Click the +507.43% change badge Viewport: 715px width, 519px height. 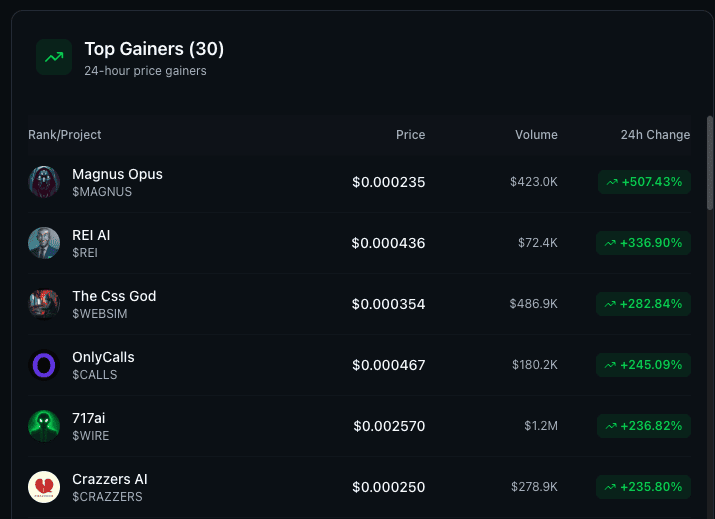[x=644, y=182]
